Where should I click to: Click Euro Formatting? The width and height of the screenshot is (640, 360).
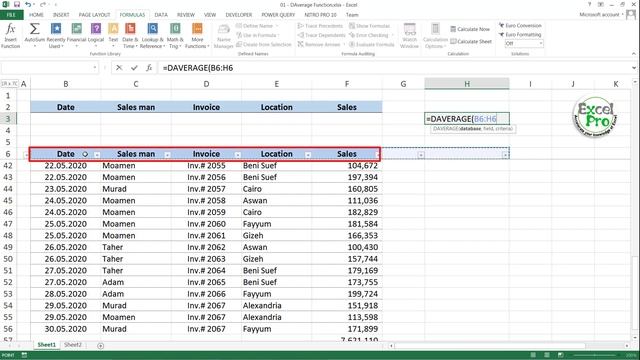click(520, 35)
